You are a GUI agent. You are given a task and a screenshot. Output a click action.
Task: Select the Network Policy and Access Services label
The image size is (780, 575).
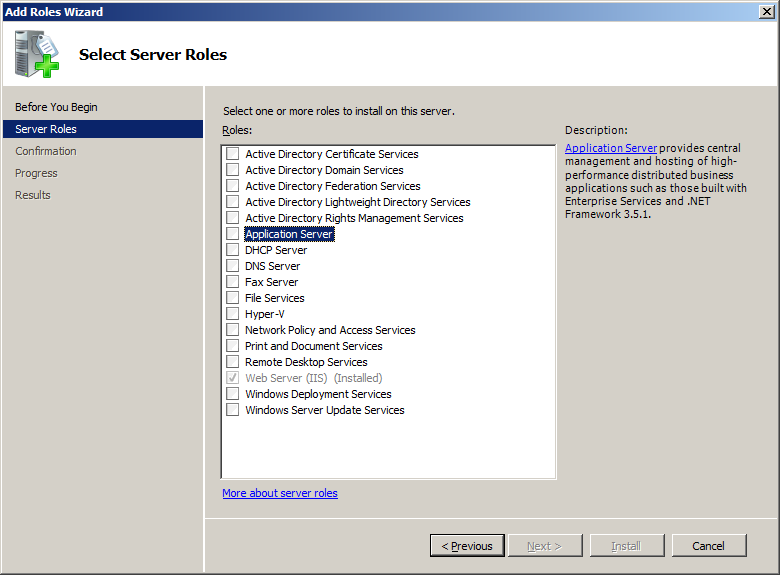coord(330,330)
